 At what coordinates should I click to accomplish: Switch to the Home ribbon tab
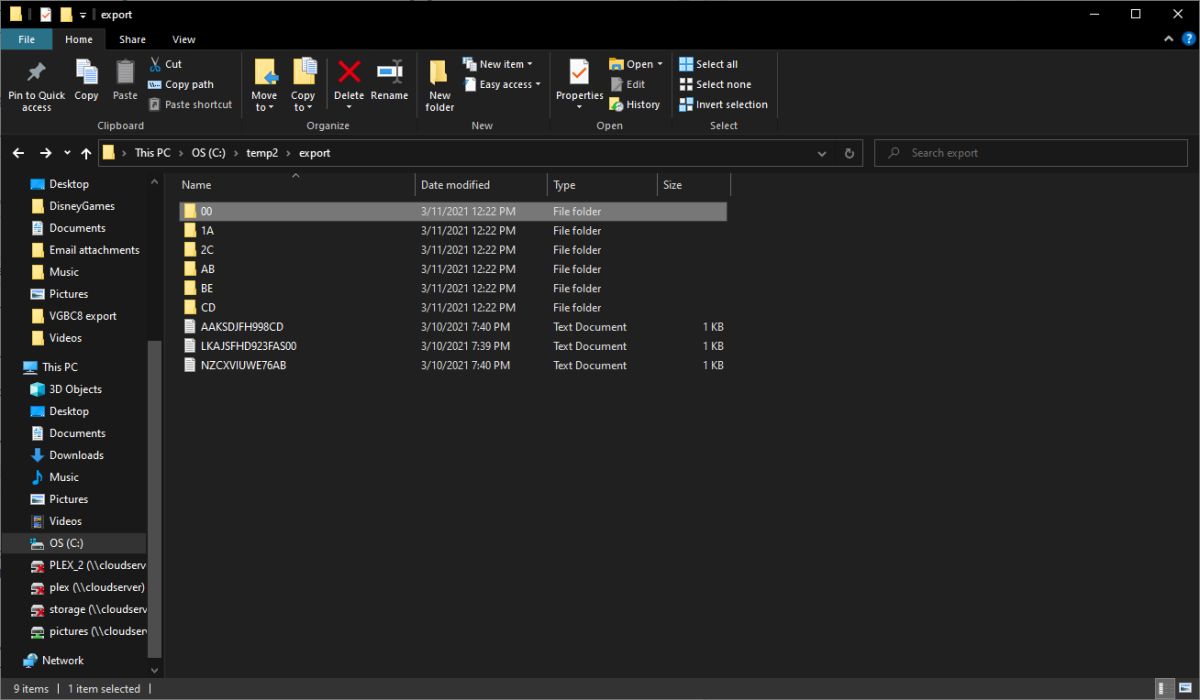(79, 39)
